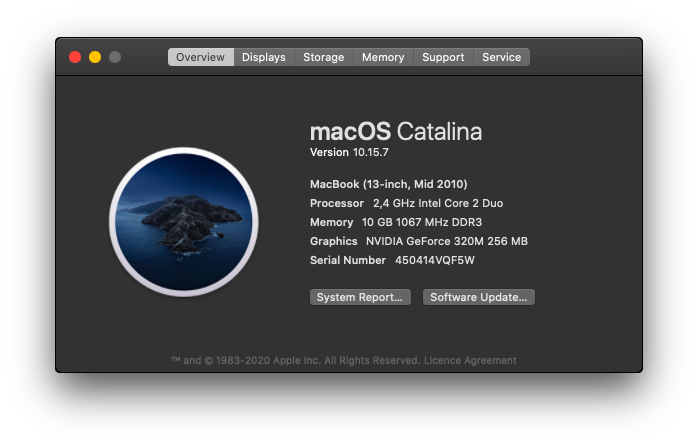
Task: Click the macOS Catalina island logo
Action: [x=184, y=222]
